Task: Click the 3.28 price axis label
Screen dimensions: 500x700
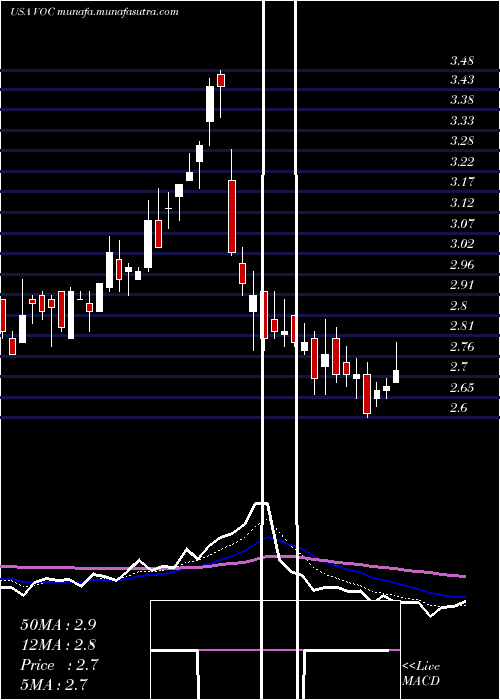Action: click(x=462, y=141)
